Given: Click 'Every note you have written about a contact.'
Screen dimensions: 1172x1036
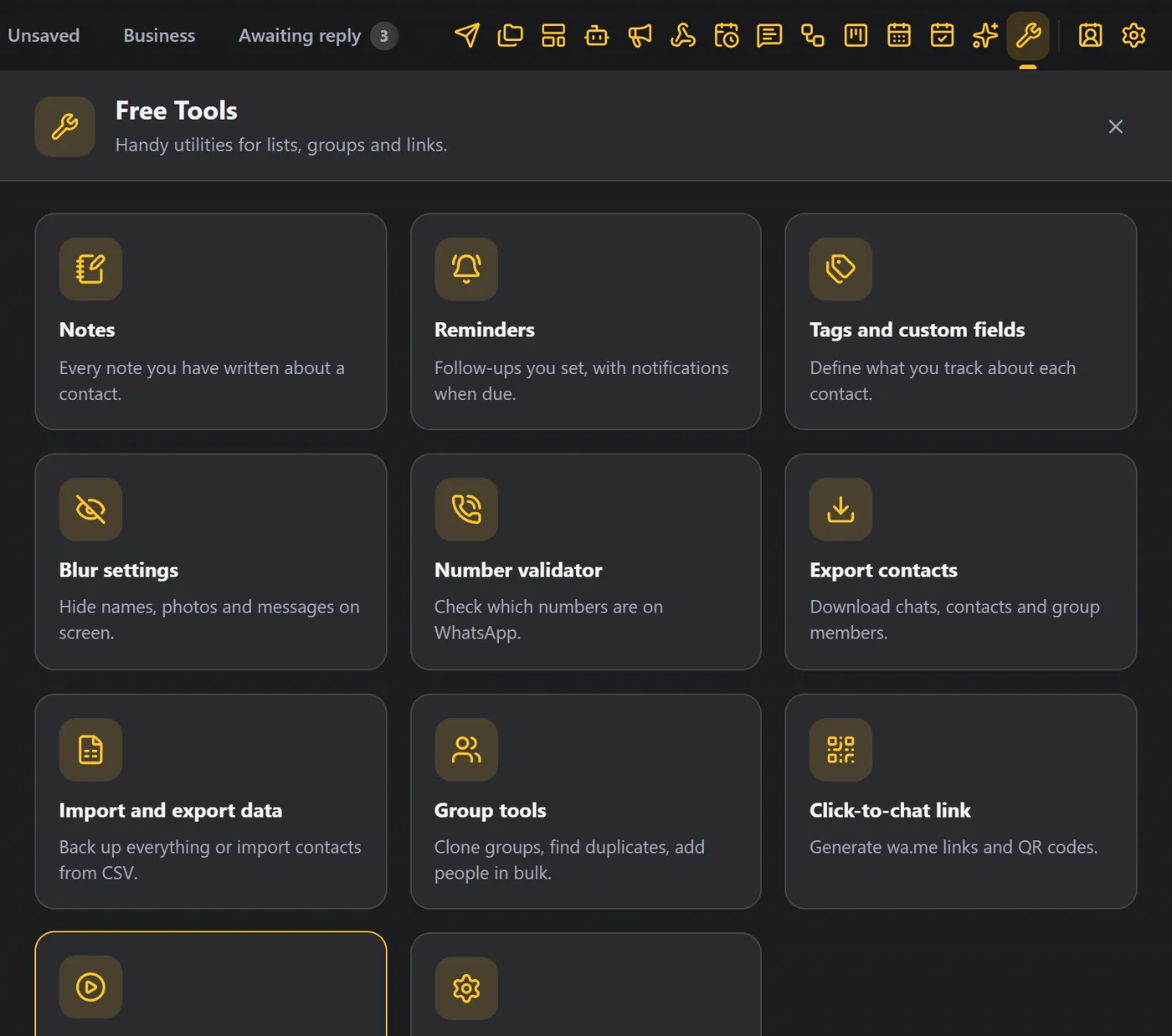Looking at the screenshot, I should [x=202, y=381].
